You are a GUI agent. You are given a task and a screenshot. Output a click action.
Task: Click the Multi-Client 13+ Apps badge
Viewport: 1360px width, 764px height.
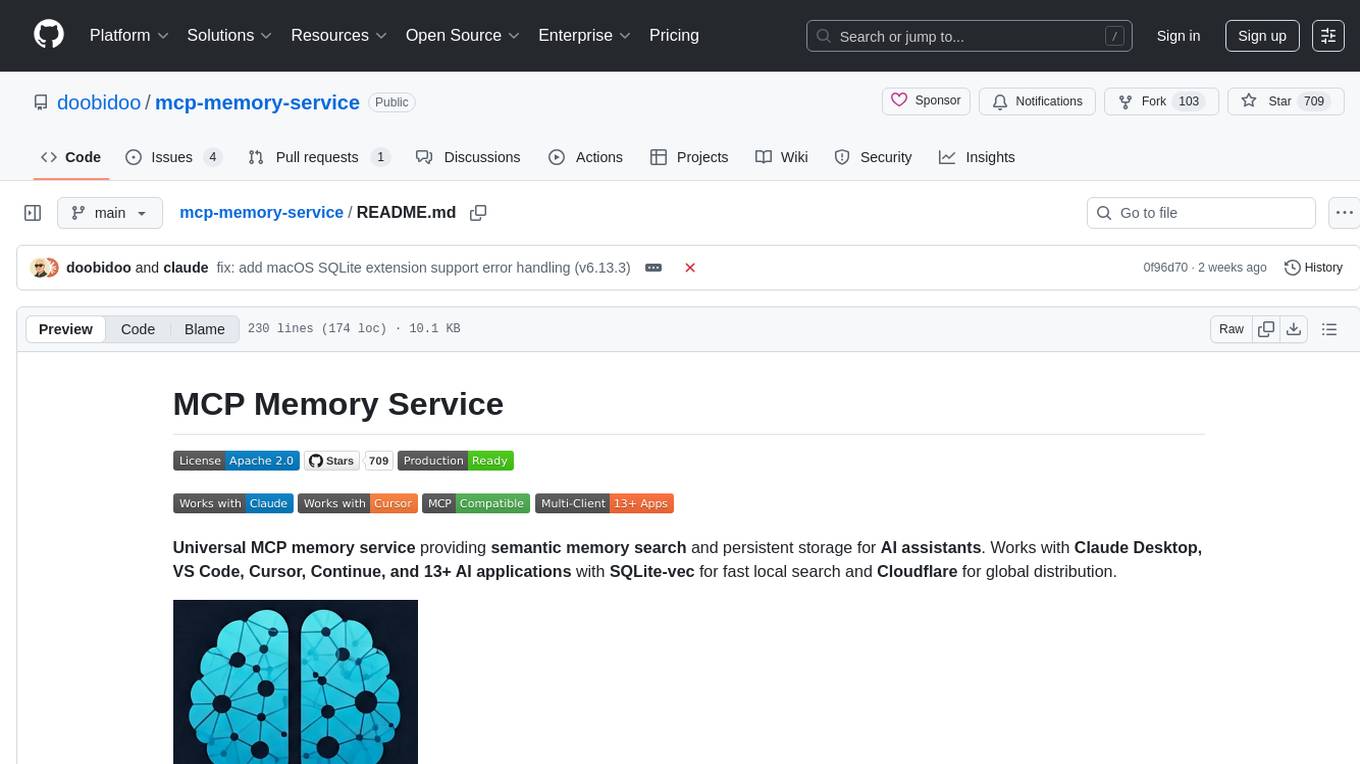[605, 503]
